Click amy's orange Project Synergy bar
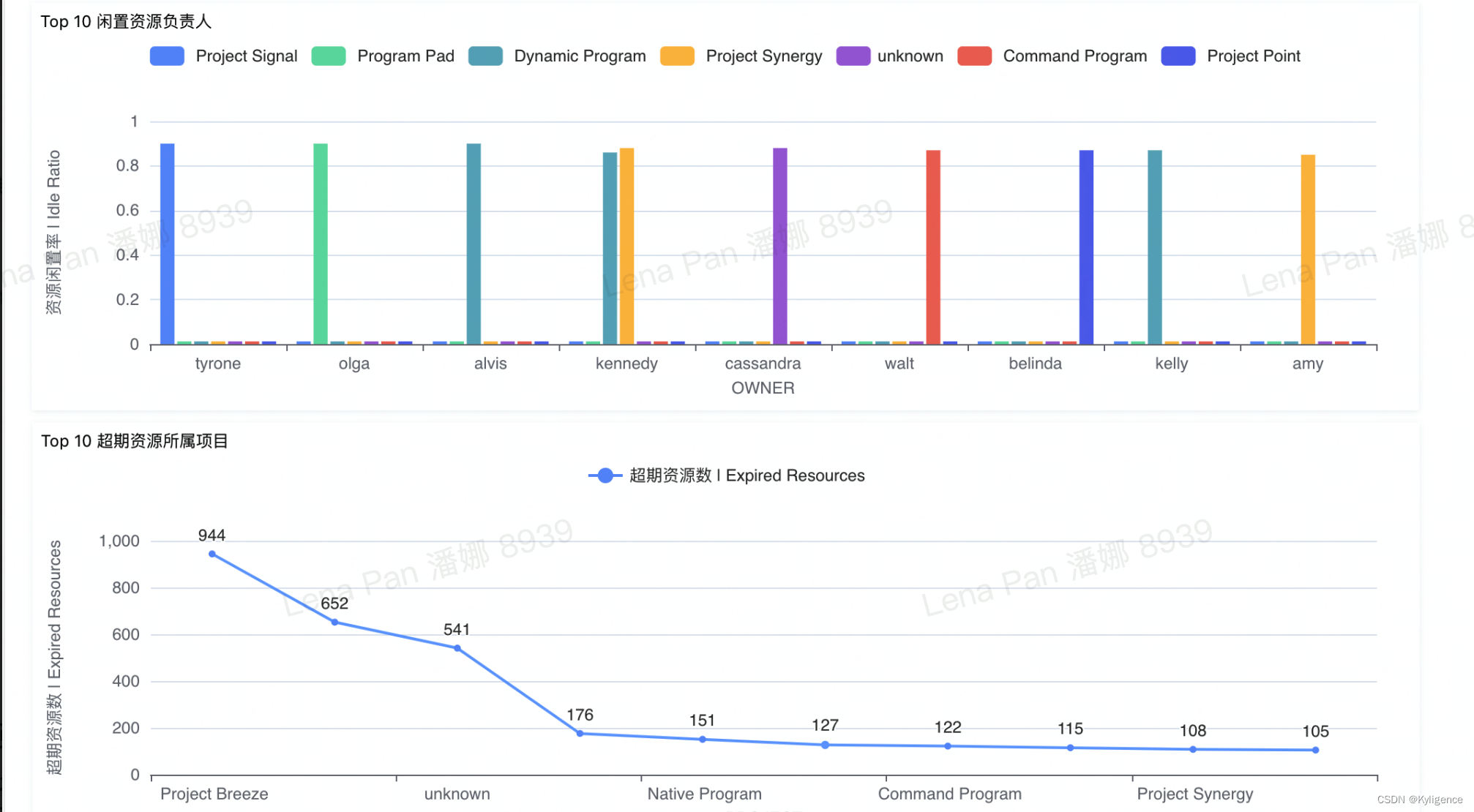This screenshot has height=812, width=1474. point(1308,249)
